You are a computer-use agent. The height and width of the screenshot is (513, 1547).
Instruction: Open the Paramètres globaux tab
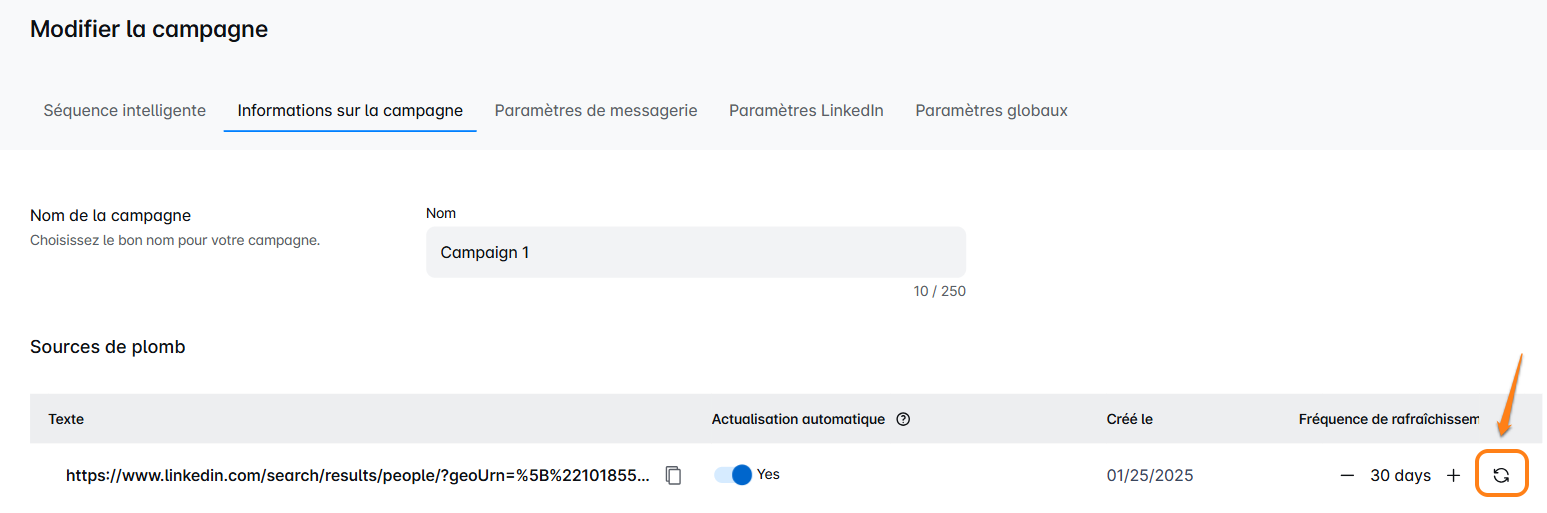(x=991, y=111)
